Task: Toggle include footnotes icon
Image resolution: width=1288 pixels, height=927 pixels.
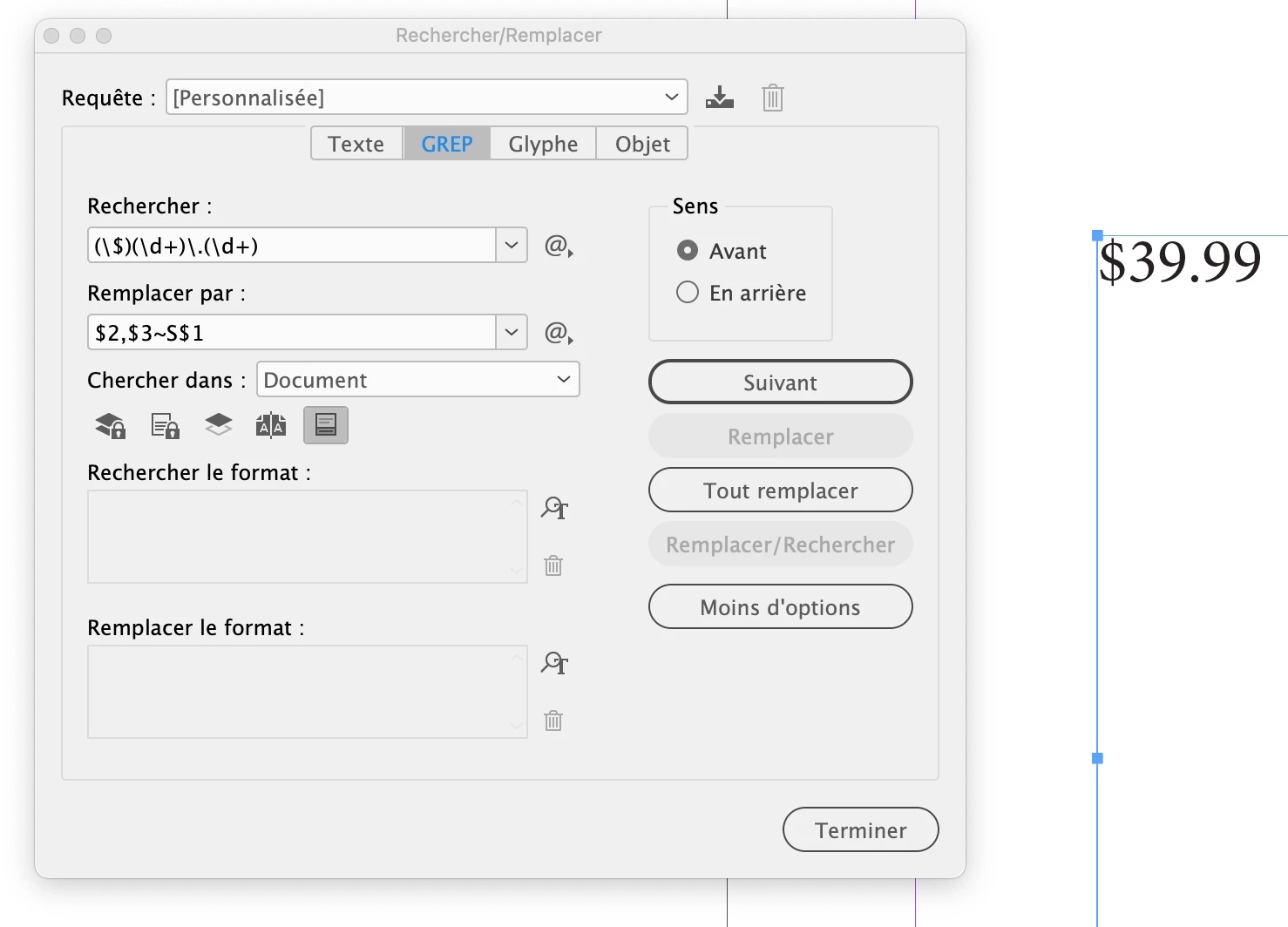Action: [x=326, y=425]
